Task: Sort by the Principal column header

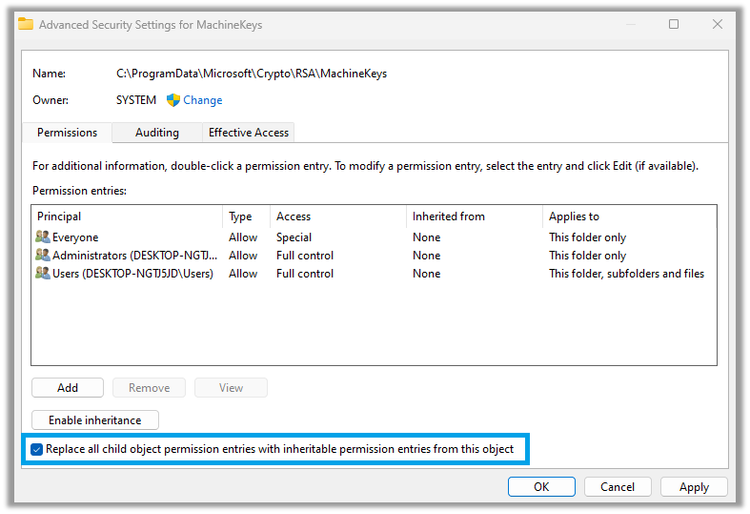Action: (59, 216)
